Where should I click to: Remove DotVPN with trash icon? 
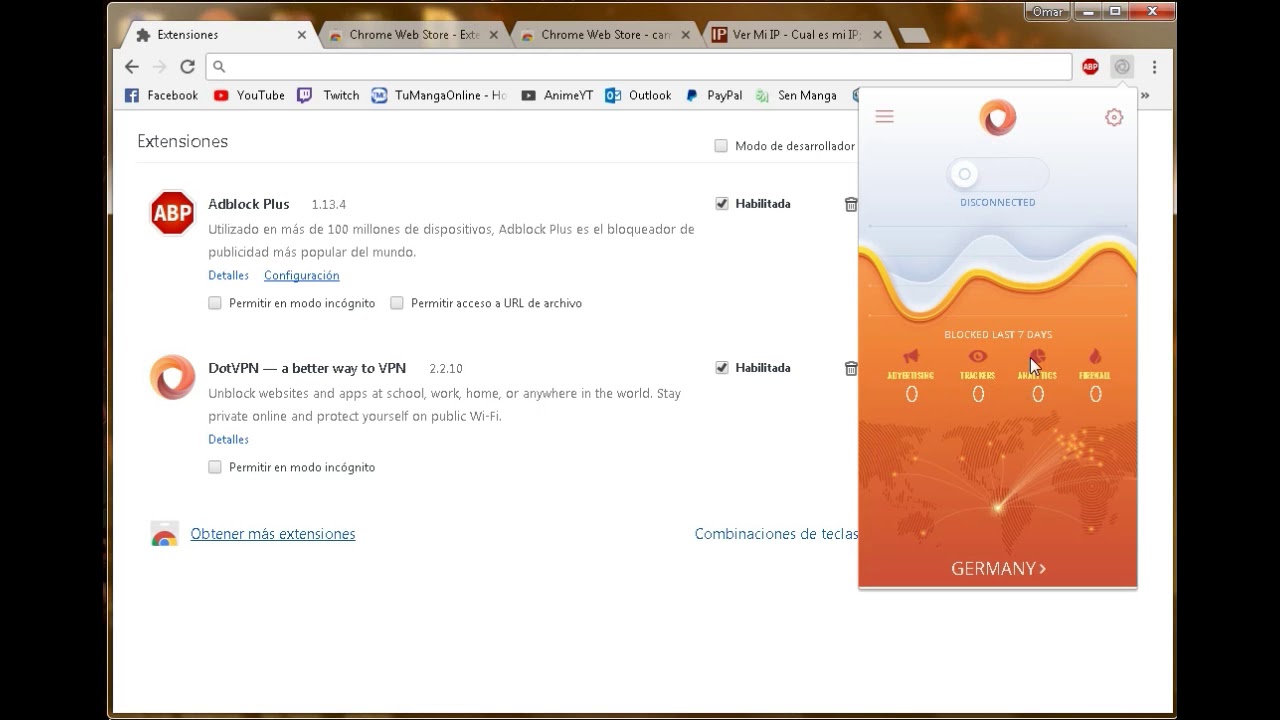(x=851, y=368)
